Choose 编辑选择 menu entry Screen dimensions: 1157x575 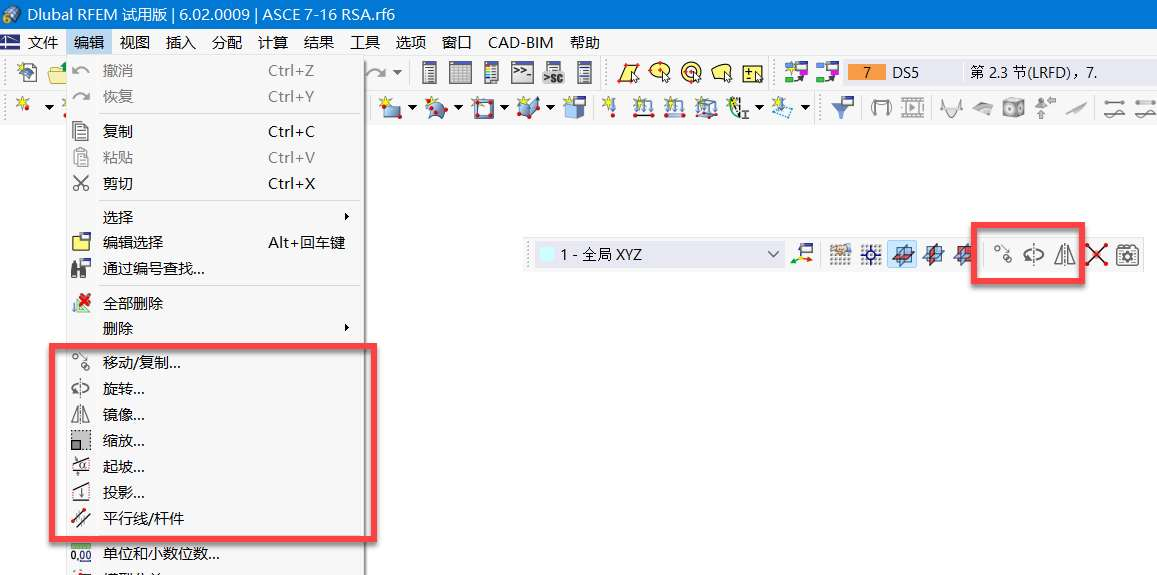(x=215, y=243)
